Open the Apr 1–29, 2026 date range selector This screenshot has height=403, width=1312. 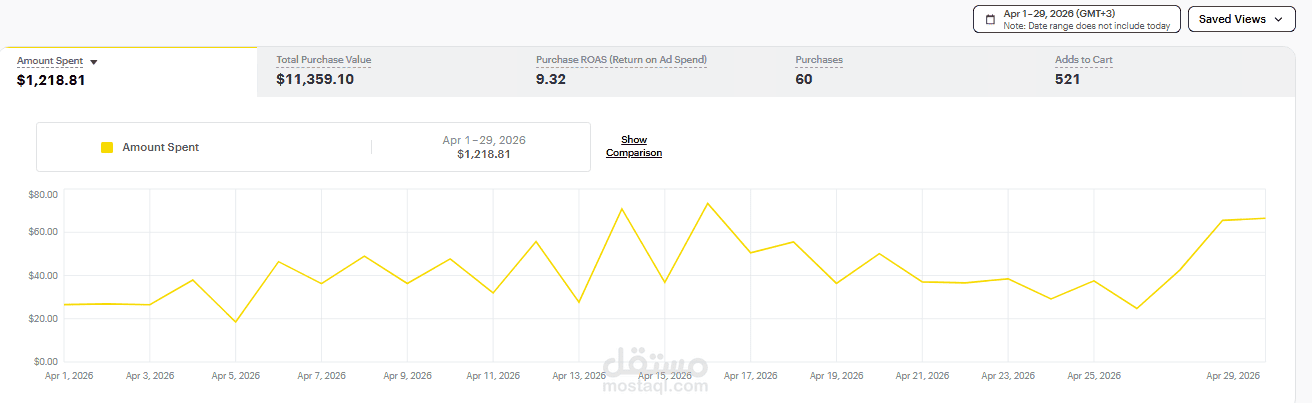[1076, 19]
